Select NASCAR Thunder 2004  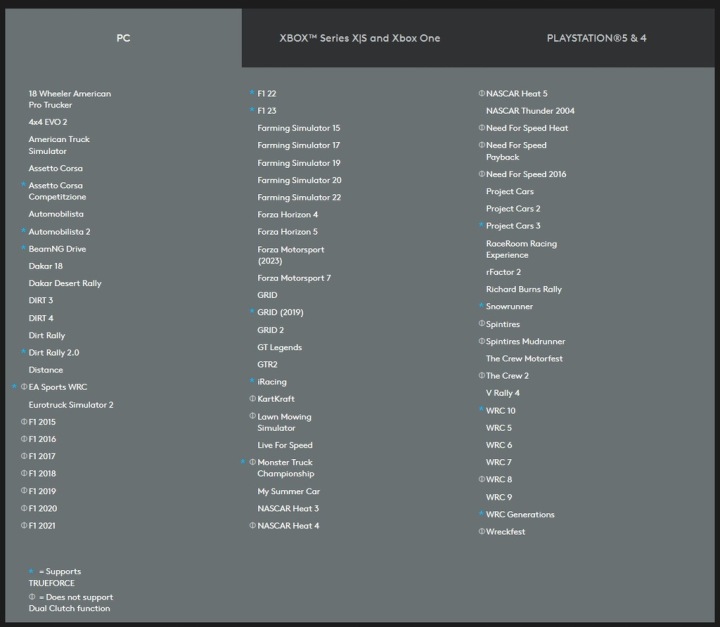530,111
